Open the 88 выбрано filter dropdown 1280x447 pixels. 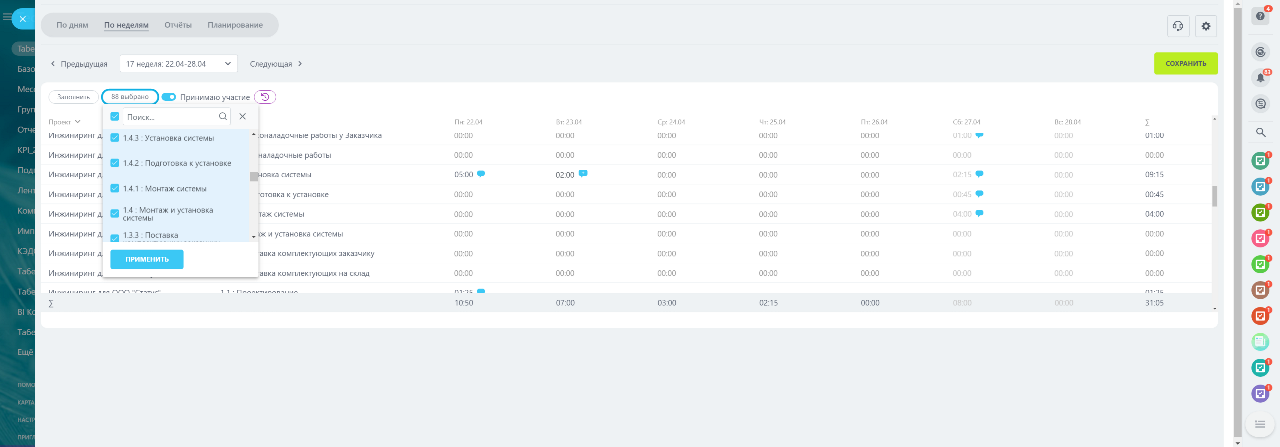130,97
